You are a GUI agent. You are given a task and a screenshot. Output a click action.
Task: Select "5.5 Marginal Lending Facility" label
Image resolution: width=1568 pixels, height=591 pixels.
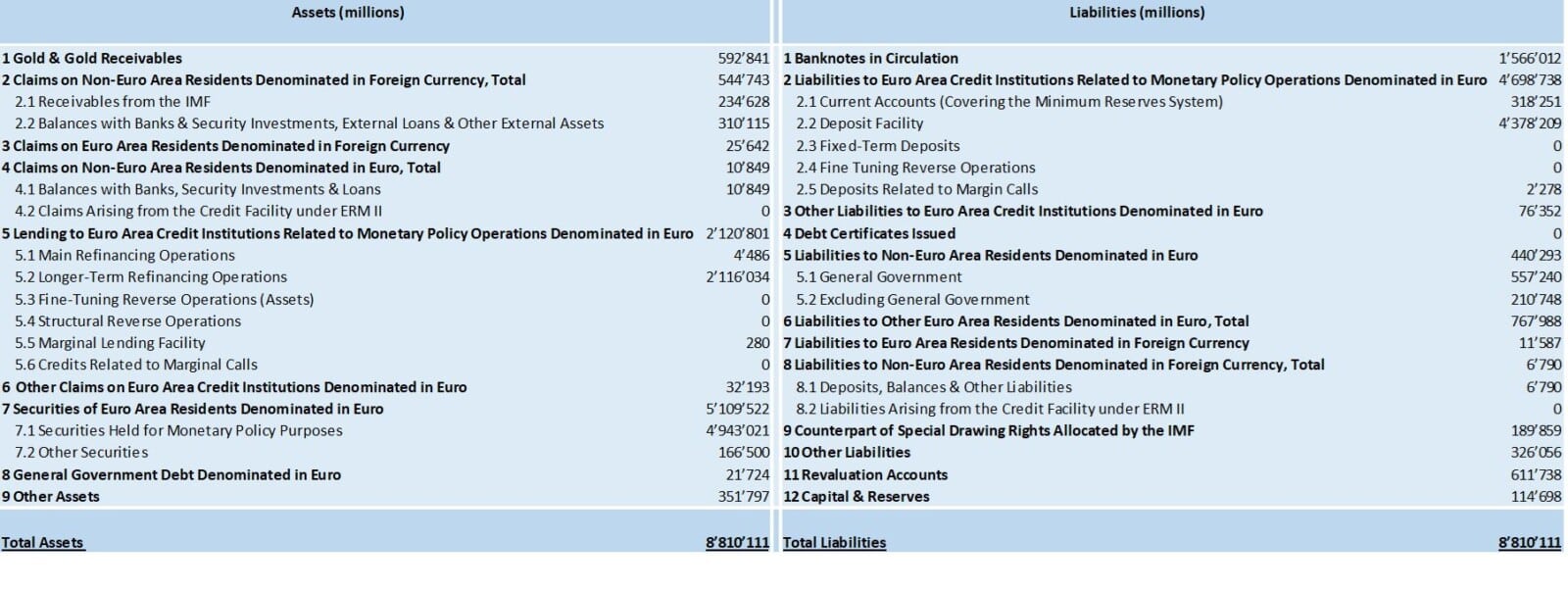110,343
